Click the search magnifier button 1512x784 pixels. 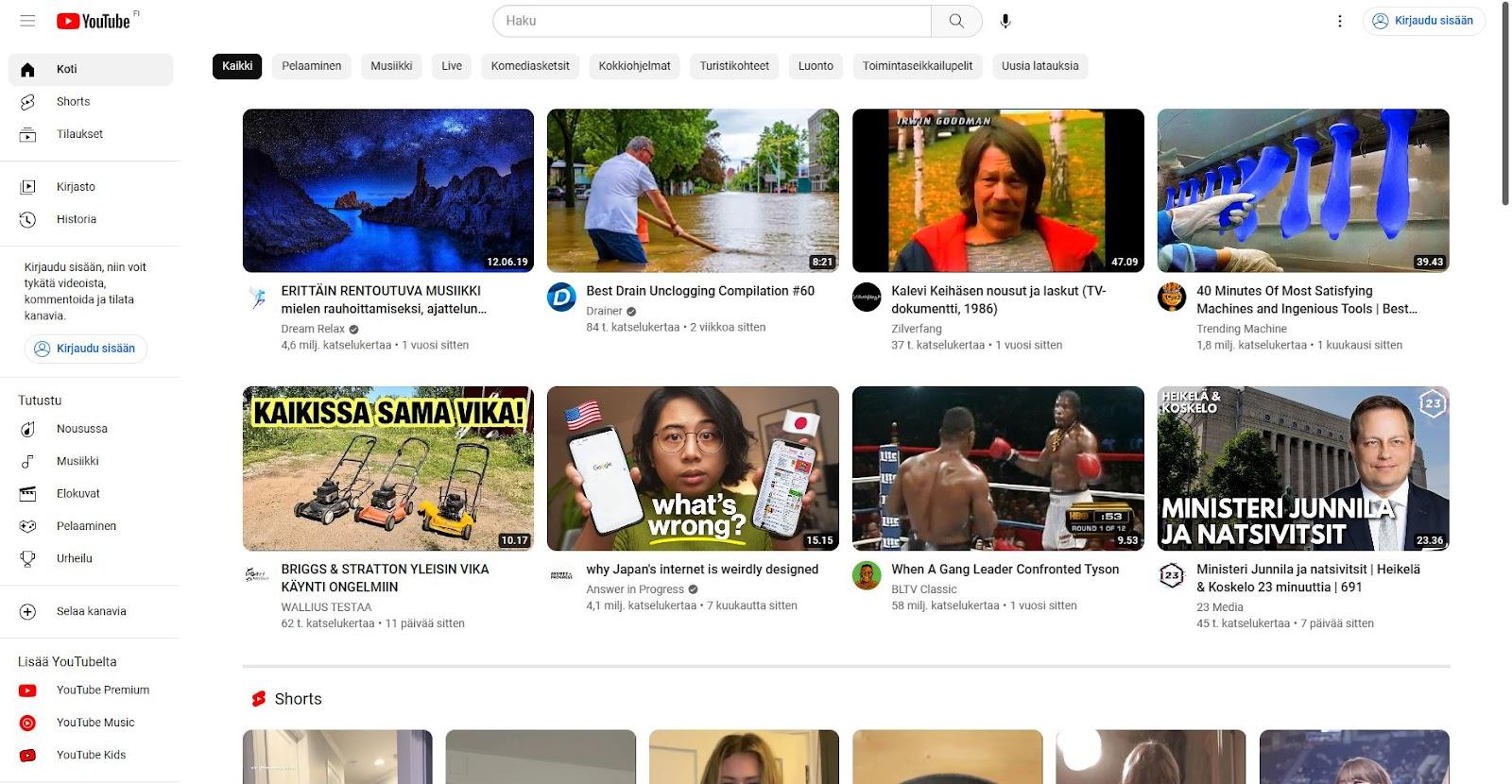point(956,21)
